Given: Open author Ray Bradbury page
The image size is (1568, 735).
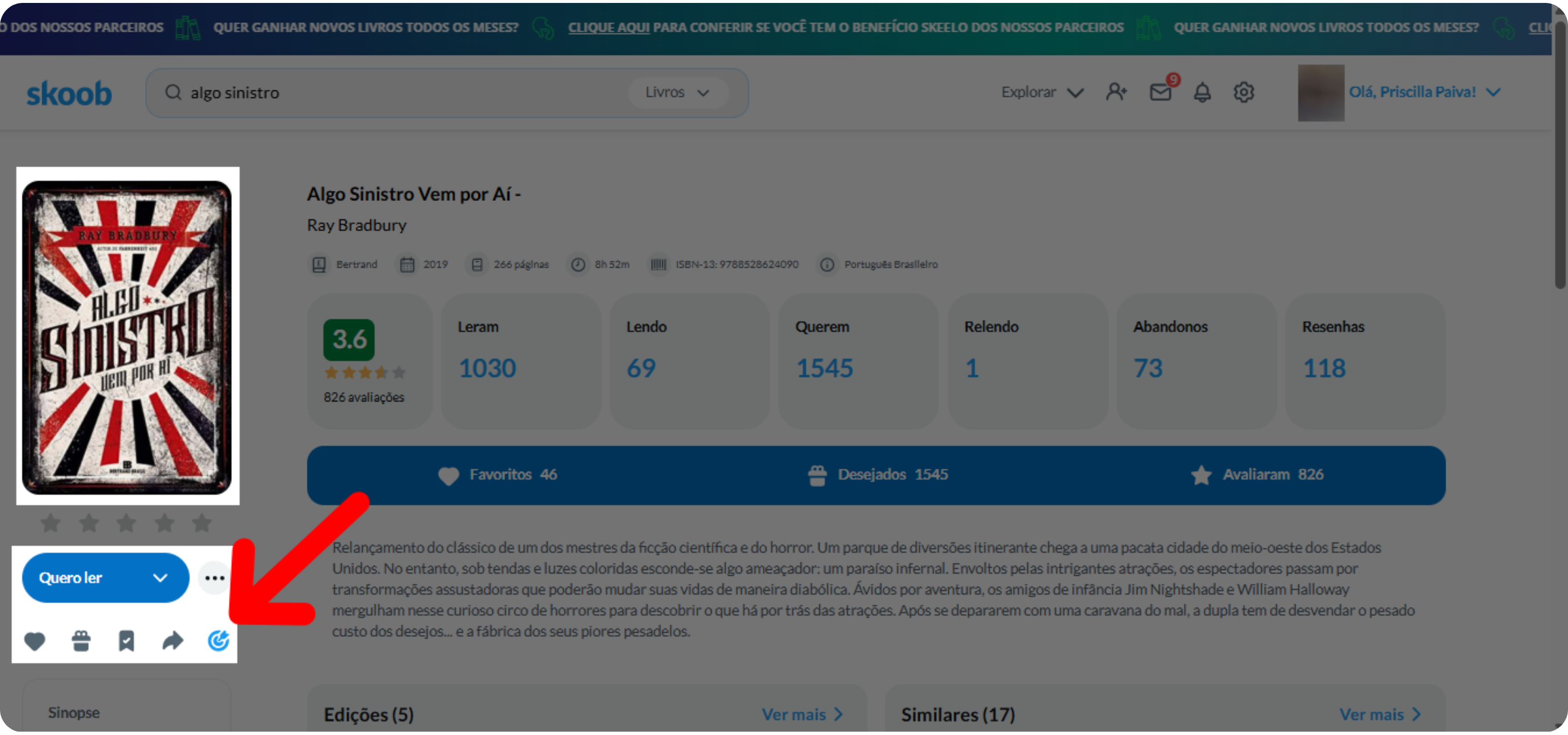Looking at the screenshot, I should pyautogui.click(x=356, y=225).
